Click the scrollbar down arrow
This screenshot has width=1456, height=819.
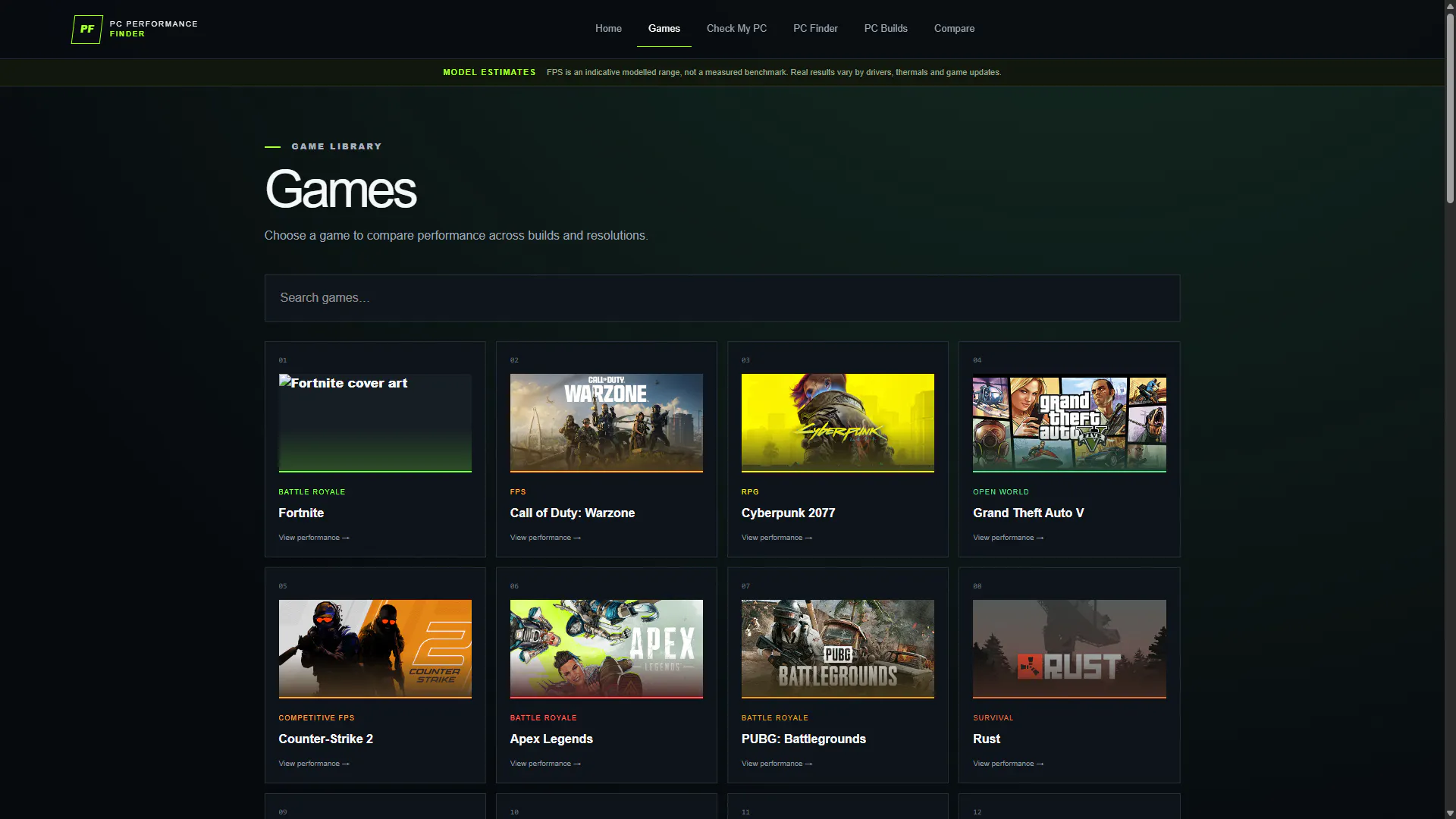pyautogui.click(x=1450, y=813)
